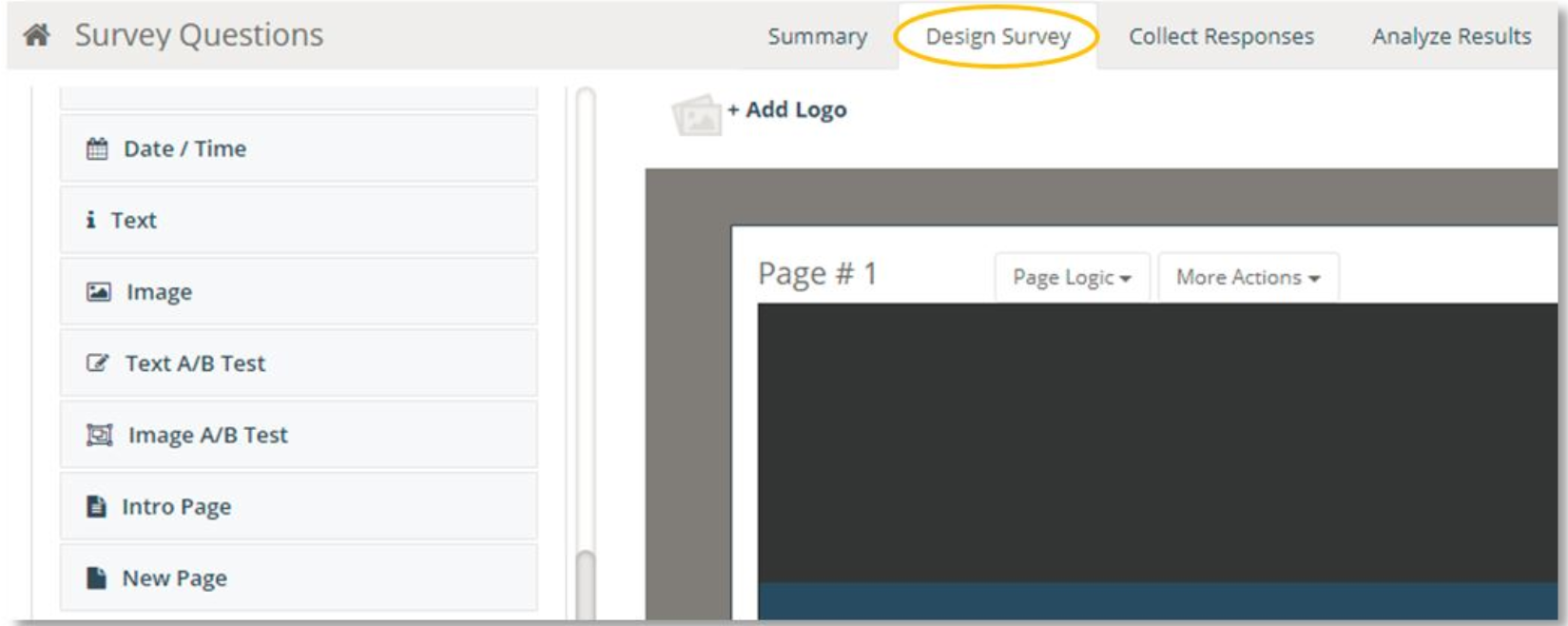Click the edit icon for Text A/B Test

98,363
